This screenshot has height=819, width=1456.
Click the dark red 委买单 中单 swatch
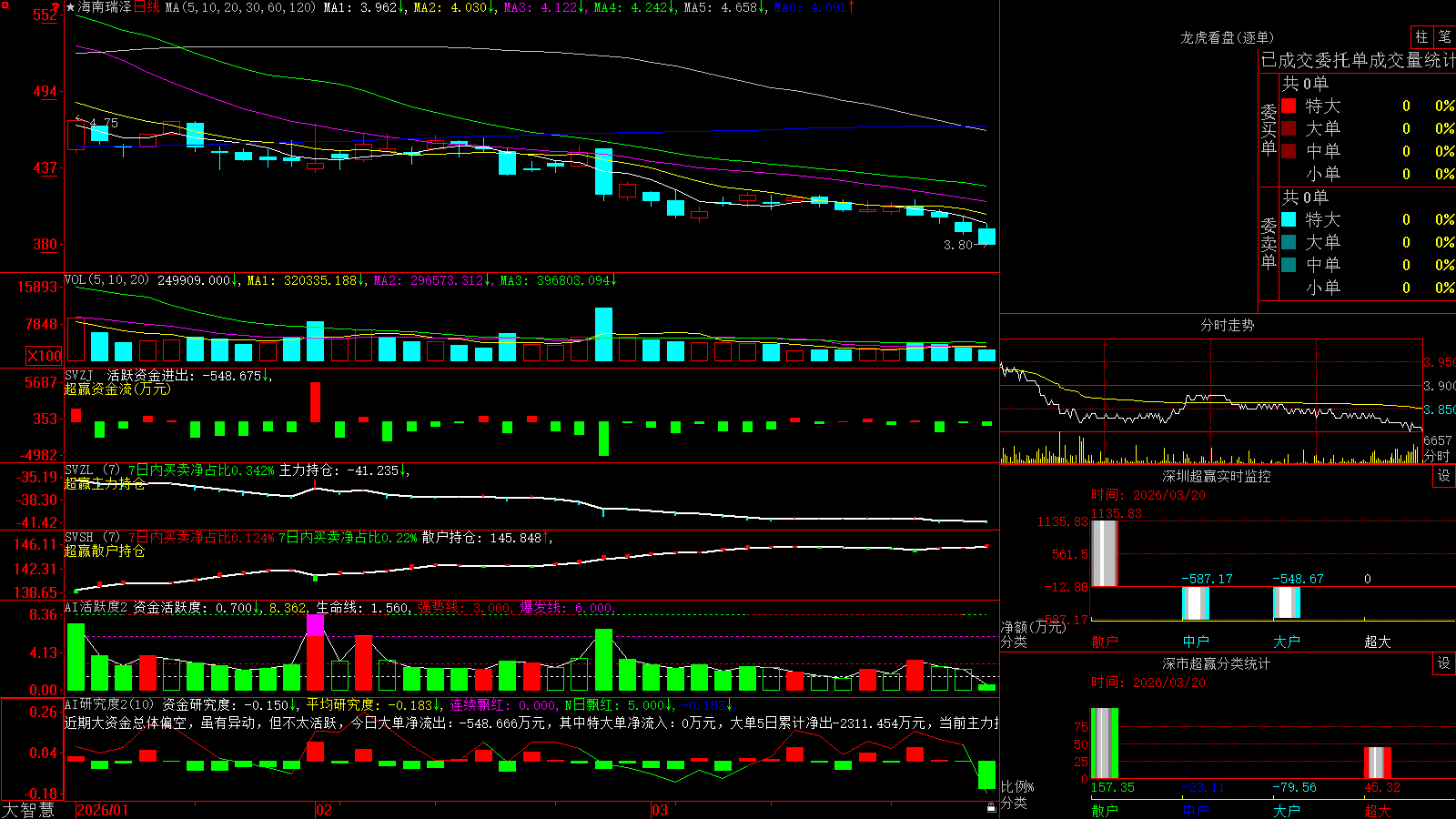pos(1289,151)
